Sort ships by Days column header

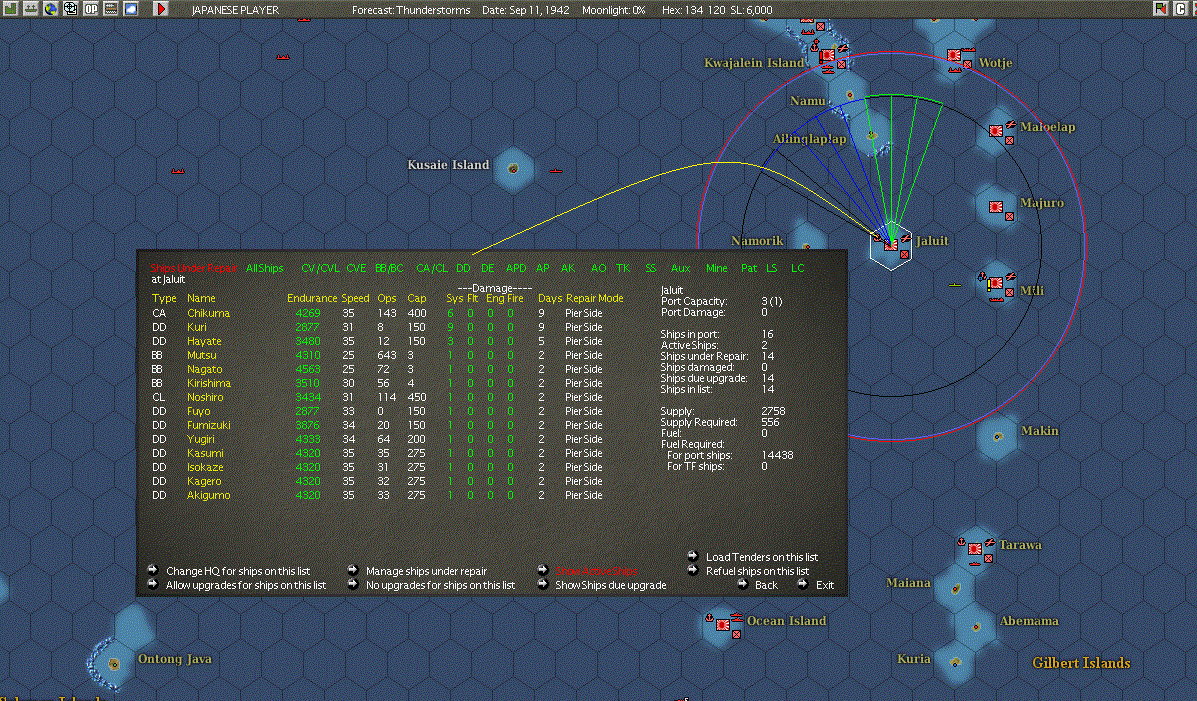click(550, 299)
